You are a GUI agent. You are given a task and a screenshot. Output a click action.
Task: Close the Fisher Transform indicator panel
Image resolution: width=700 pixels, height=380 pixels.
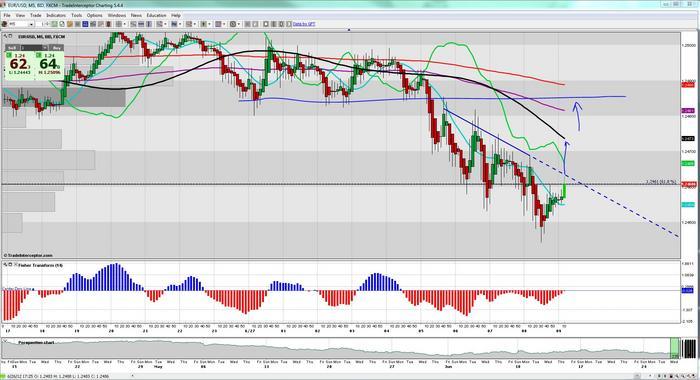[15, 264]
